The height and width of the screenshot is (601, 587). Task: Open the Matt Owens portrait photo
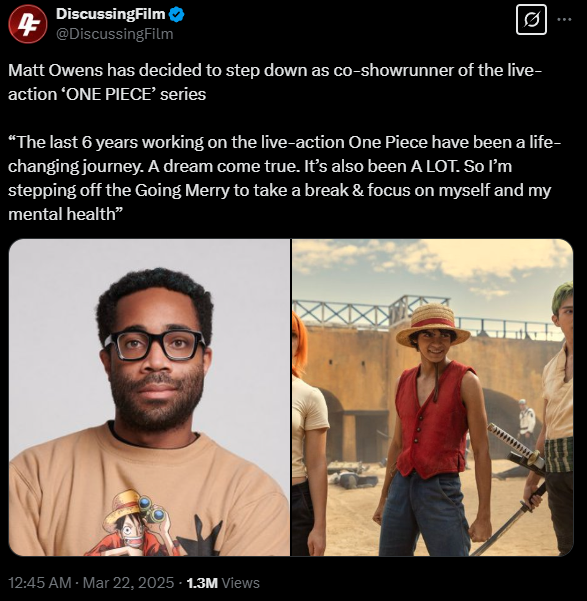pos(149,397)
